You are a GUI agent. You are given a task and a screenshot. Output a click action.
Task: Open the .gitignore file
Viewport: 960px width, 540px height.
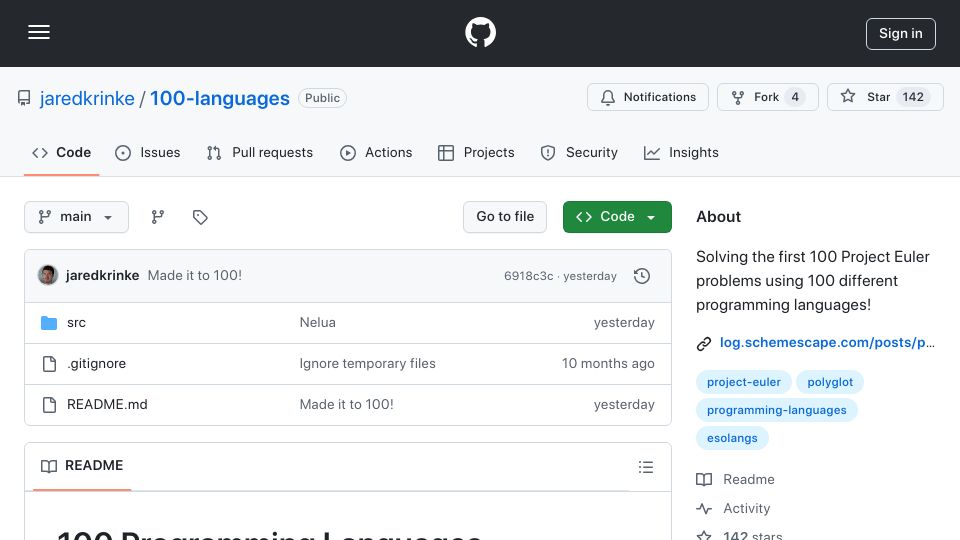pos(97,364)
